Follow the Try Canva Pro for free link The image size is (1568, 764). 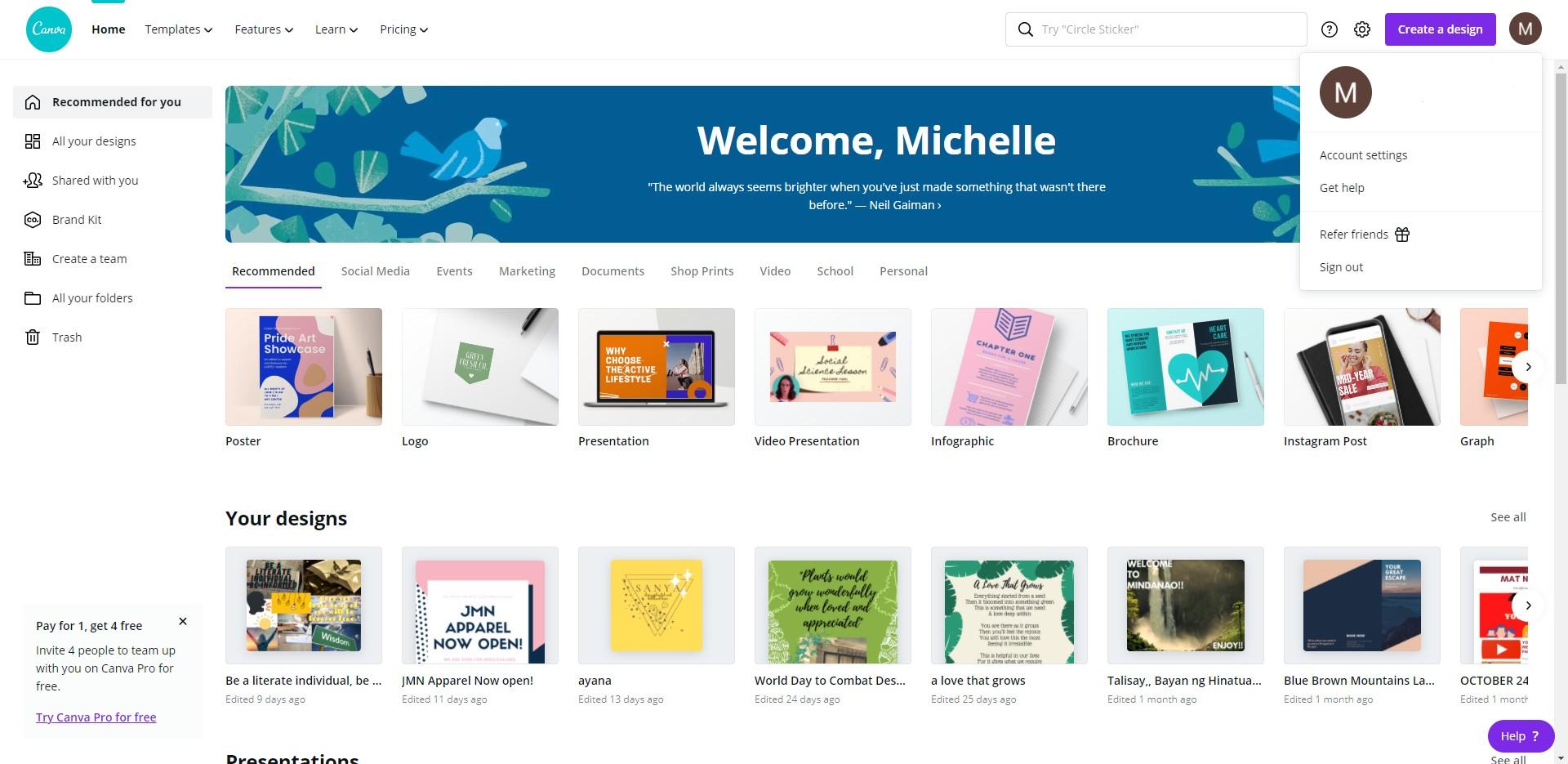[x=96, y=717]
